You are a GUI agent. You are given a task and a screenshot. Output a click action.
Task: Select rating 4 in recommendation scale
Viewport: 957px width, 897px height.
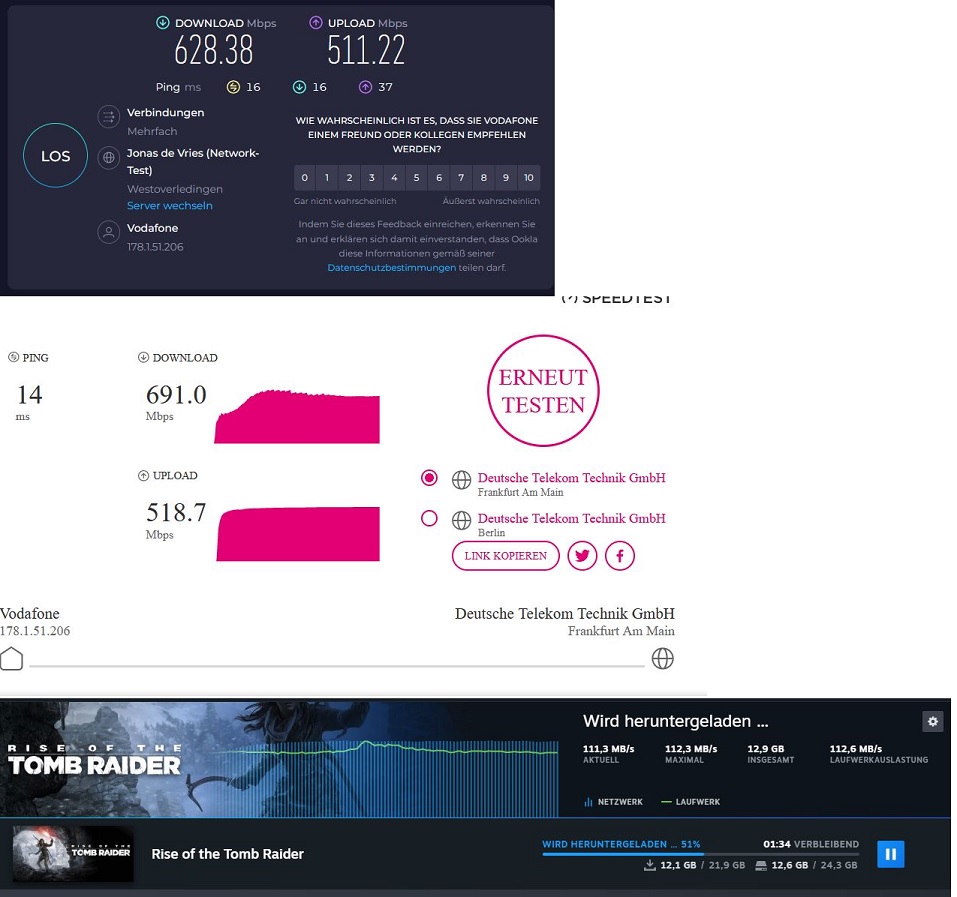tap(394, 178)
